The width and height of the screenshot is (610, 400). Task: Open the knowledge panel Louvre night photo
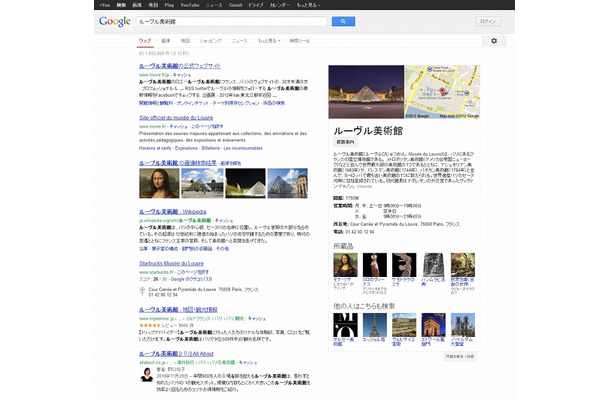pyautogui.click(x=366, y=92)
